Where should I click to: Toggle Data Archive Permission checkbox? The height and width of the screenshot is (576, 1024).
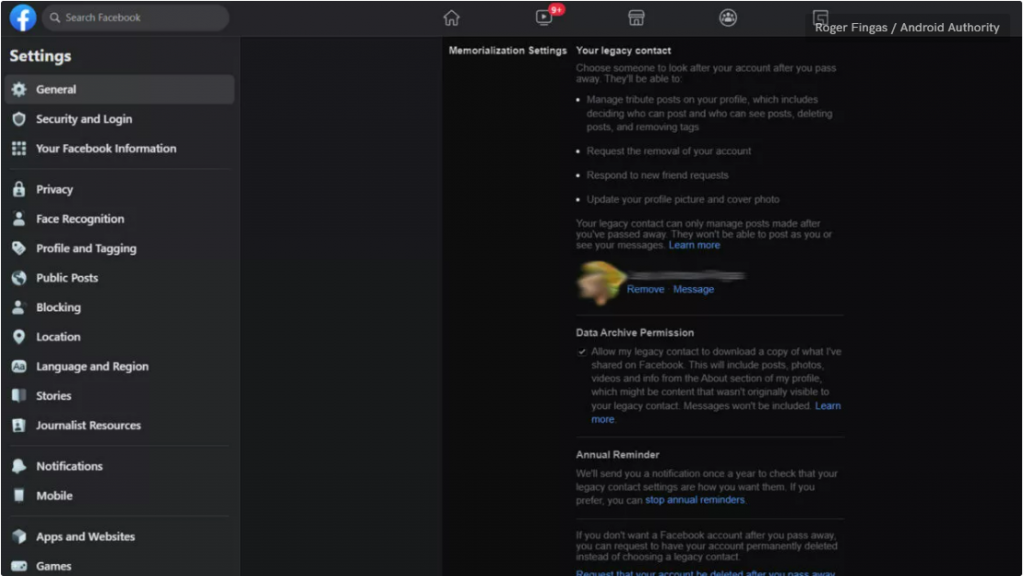pos(581,352)
